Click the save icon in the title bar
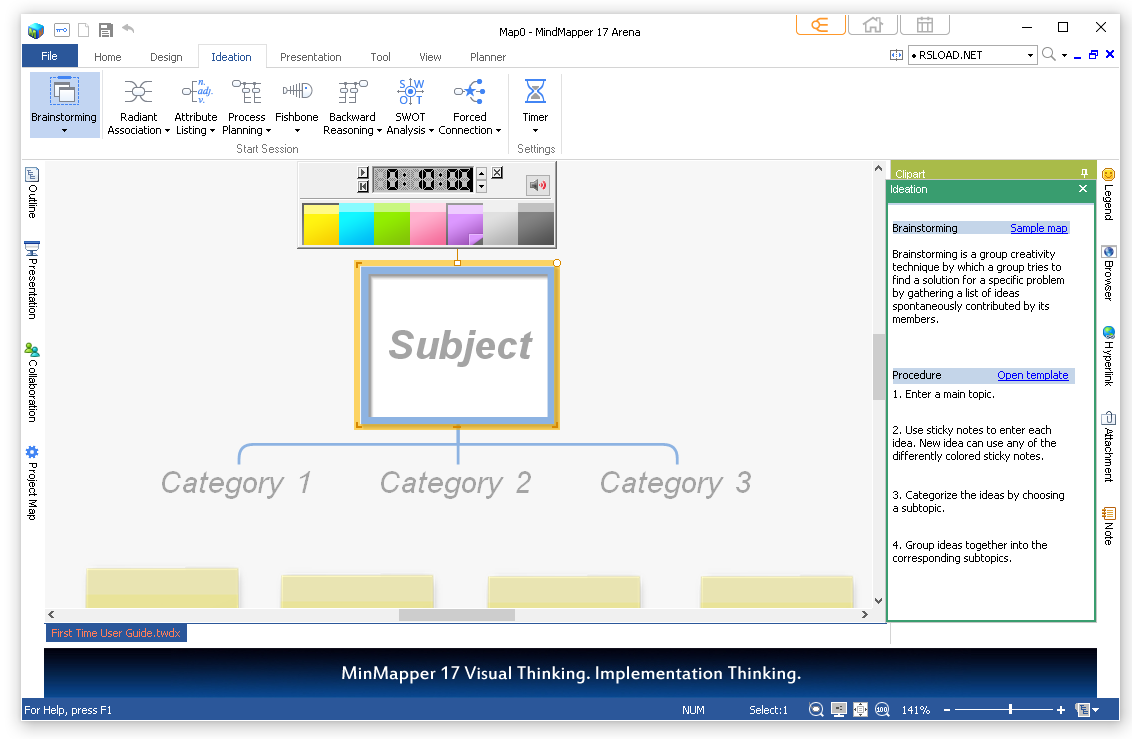The image size is (1132, 739). click(x=106, y=30)
